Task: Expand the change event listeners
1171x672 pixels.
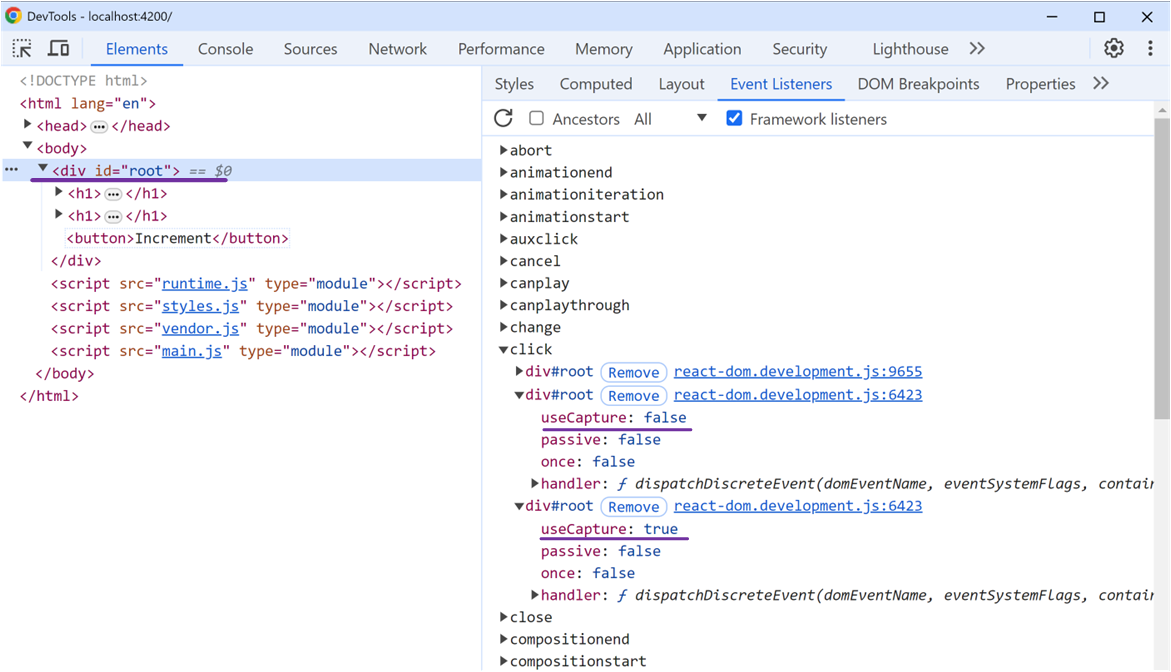Action: (x=504, y=327)
